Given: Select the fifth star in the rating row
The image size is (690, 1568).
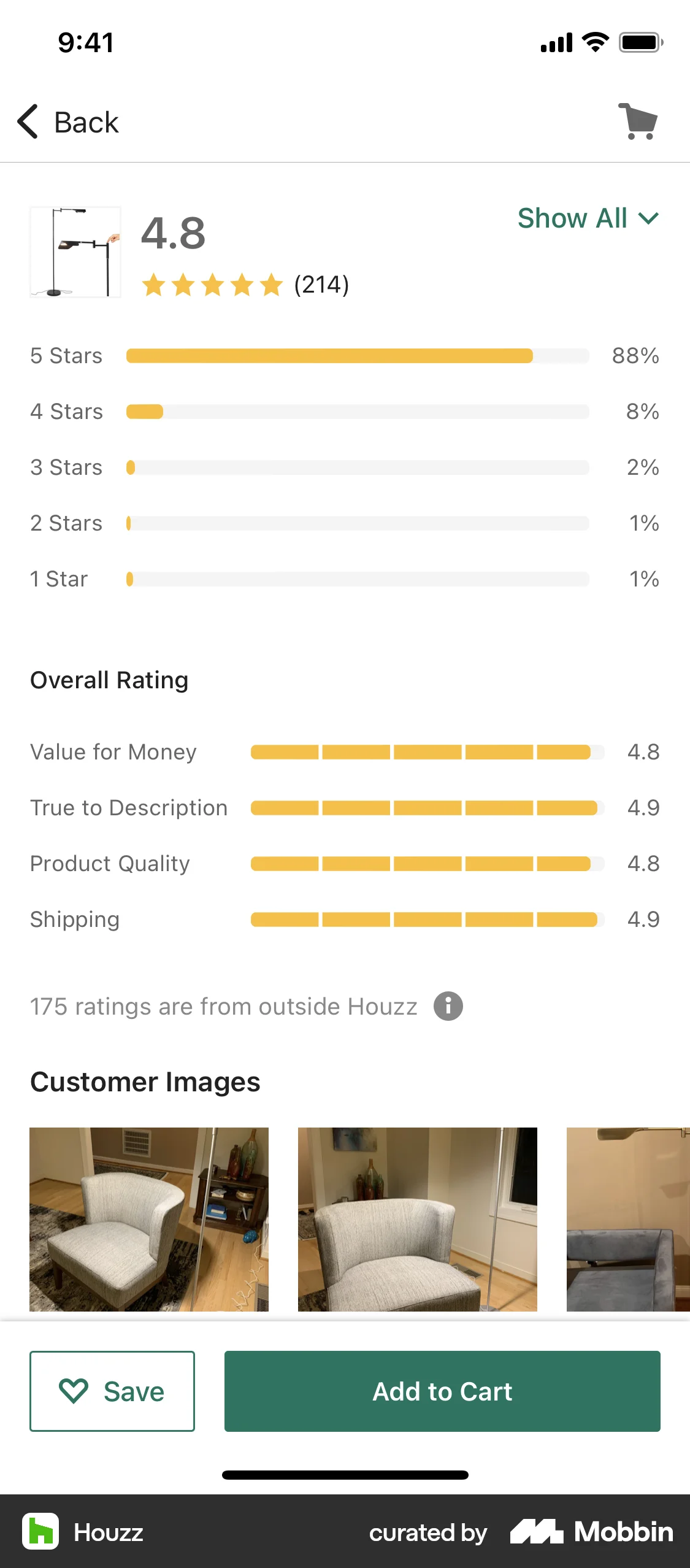Looking at the screenshot, I should click(x=270, y=285).
